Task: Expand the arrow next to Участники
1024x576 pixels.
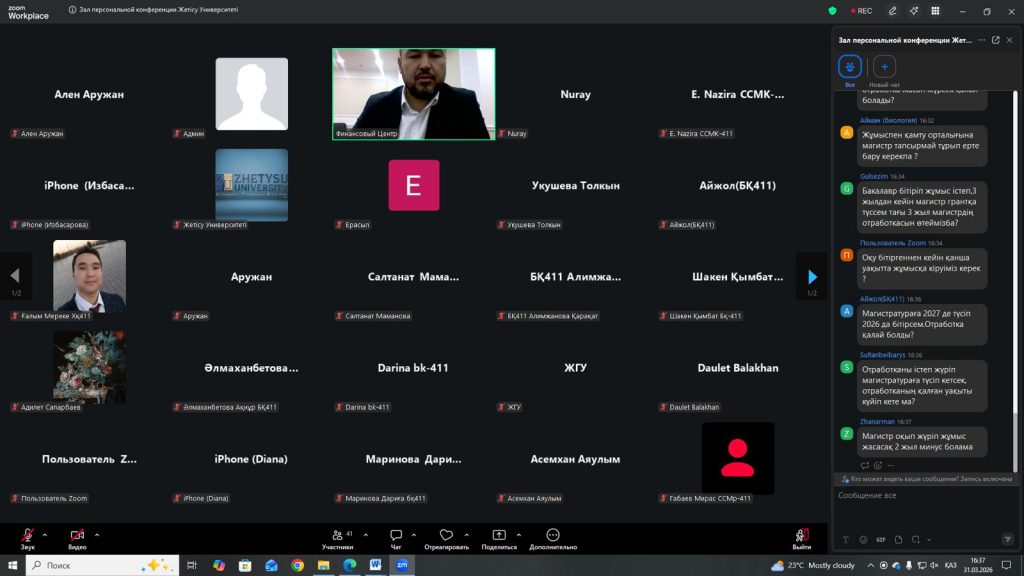Action: (366, 535)
